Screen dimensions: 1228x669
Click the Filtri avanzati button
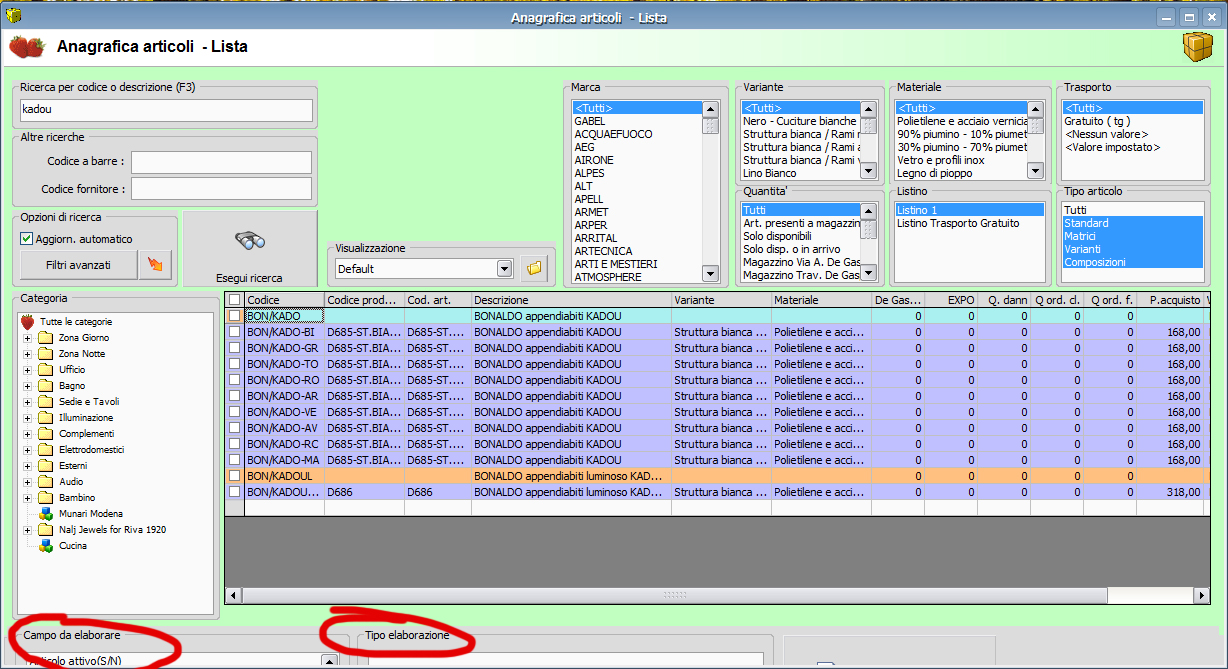click(78, 265)
